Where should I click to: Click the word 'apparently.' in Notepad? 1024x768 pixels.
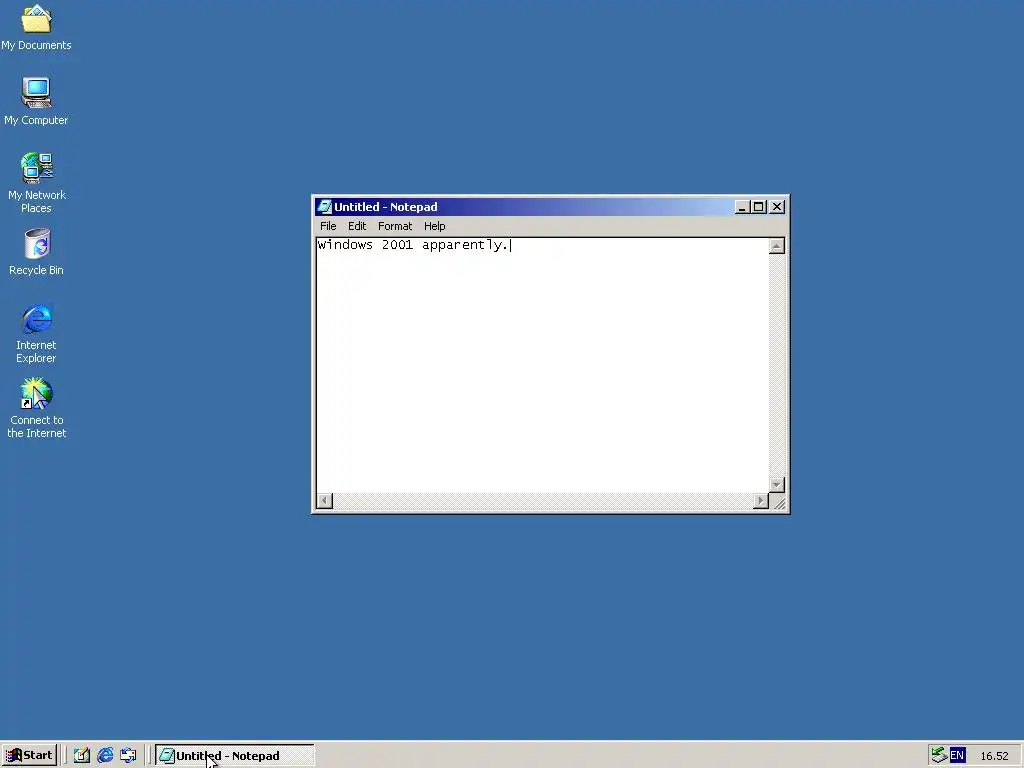pyautogui.click(x=465, y=246)
